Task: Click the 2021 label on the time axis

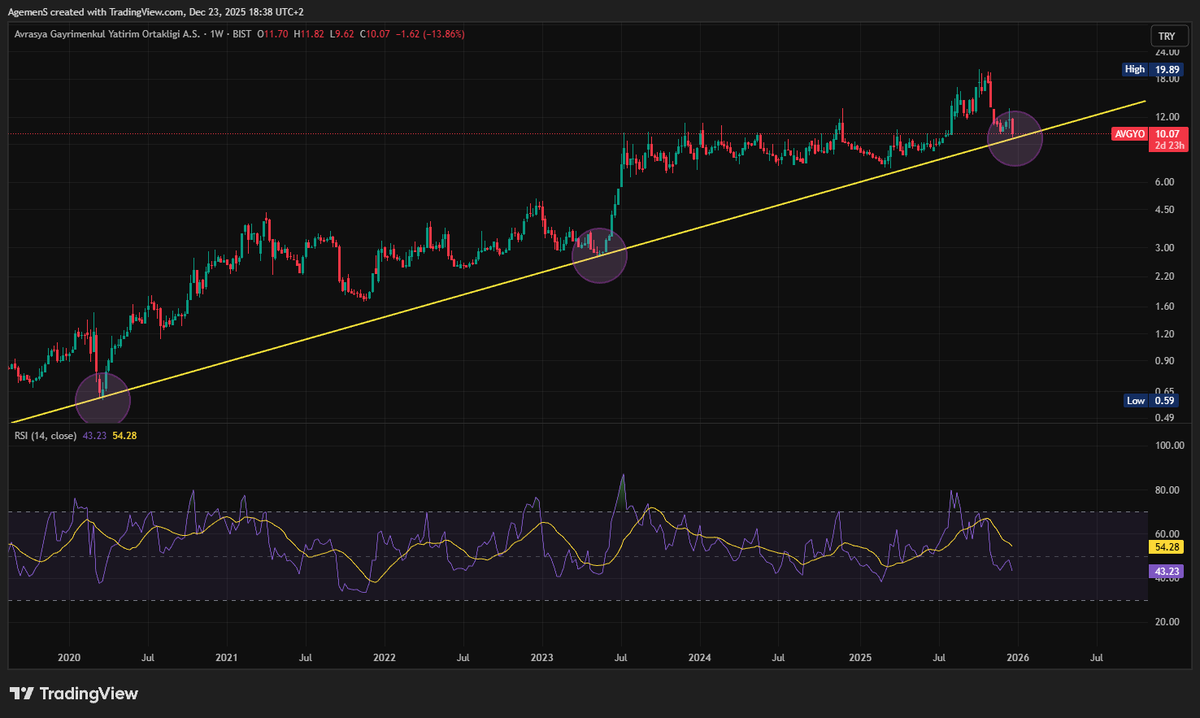Action: [x=226, y=659]
